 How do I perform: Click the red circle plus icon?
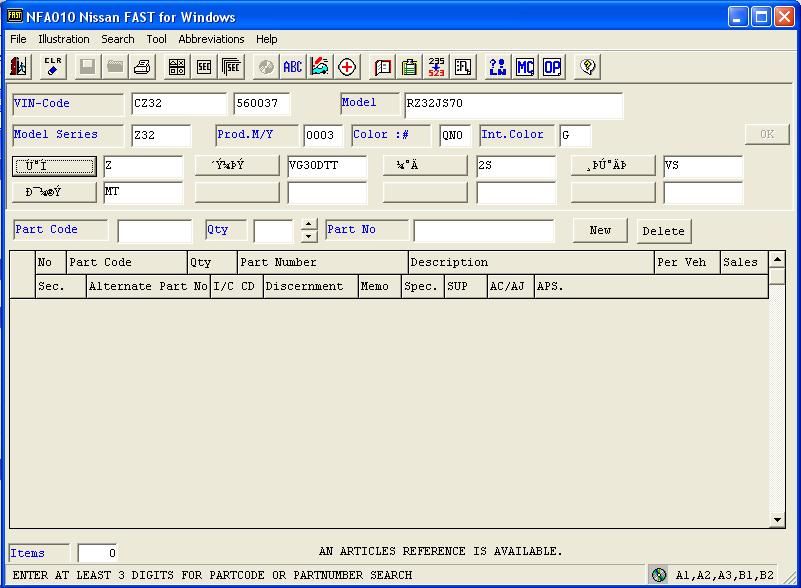347,67
